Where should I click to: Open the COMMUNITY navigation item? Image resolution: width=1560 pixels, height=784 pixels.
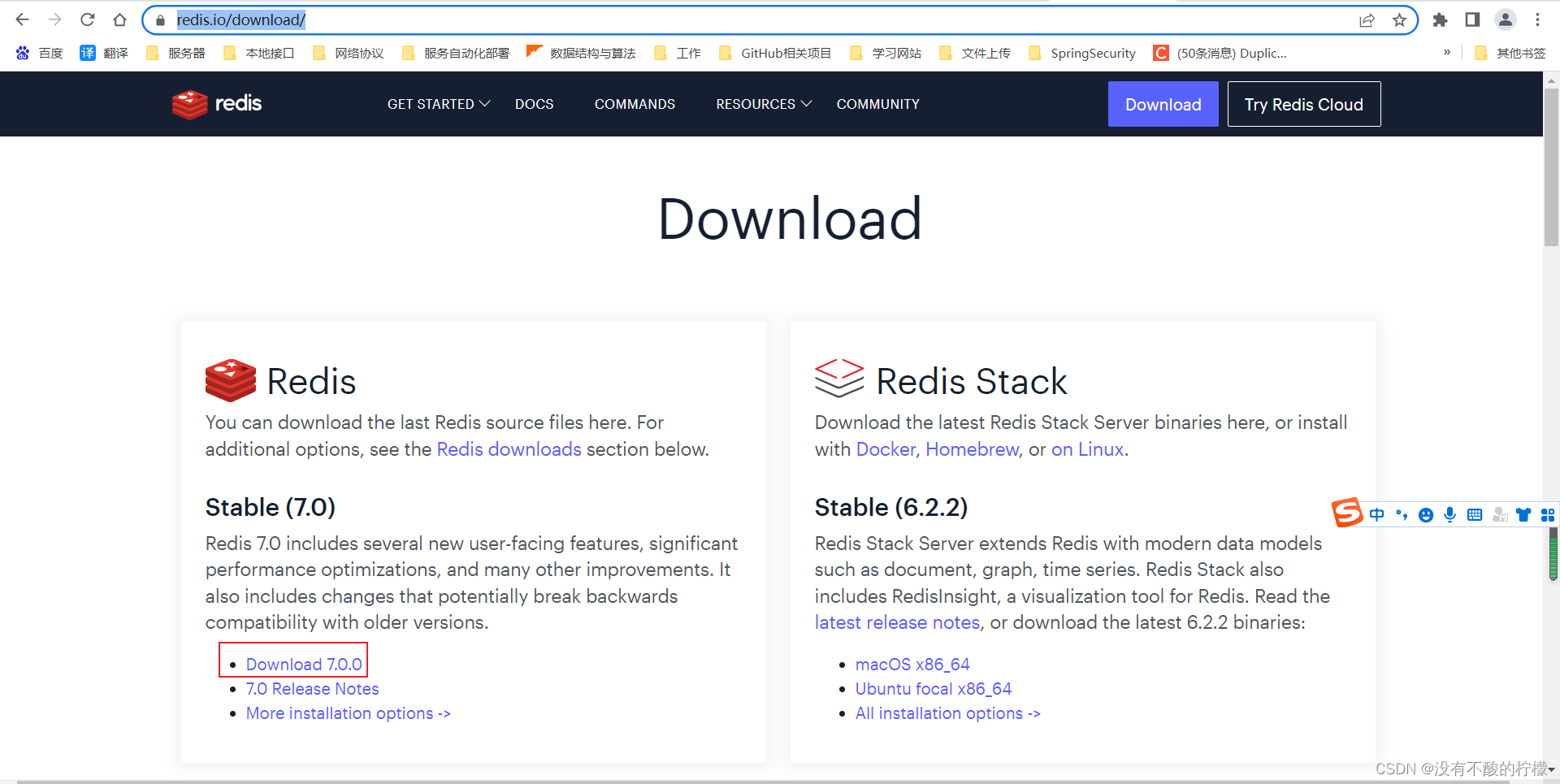[x=878, y=104]
